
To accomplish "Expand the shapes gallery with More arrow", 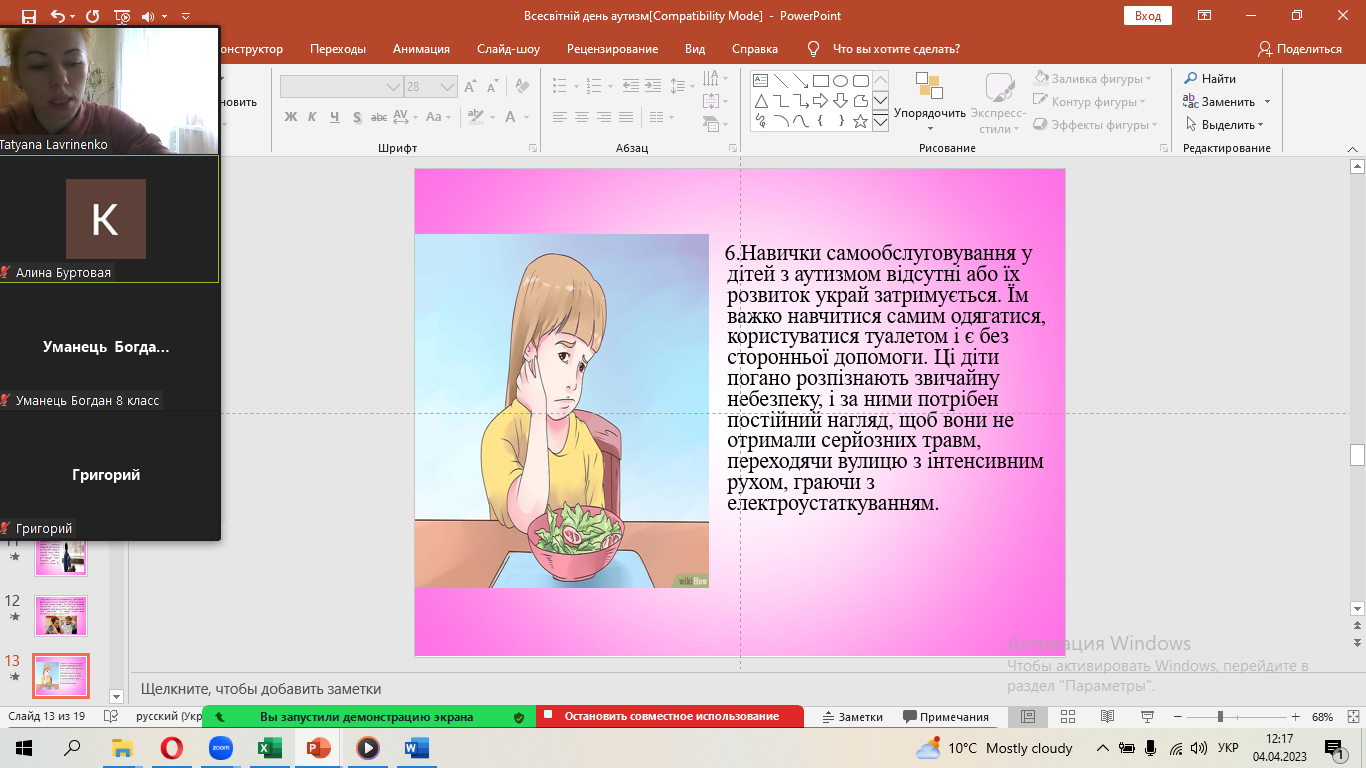I will [x=880, y=122].
